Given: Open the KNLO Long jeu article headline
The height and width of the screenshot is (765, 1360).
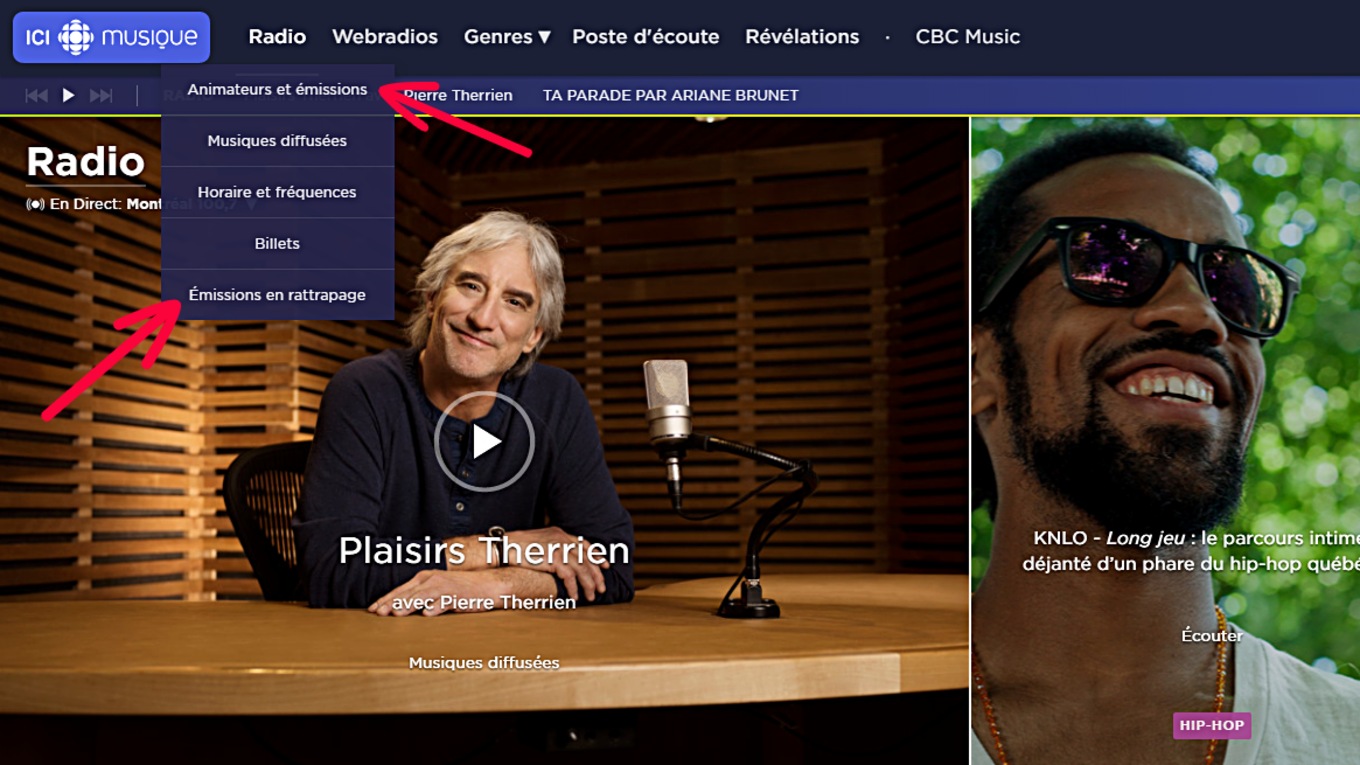Looking at the screenshot, I should point(1191,551).
